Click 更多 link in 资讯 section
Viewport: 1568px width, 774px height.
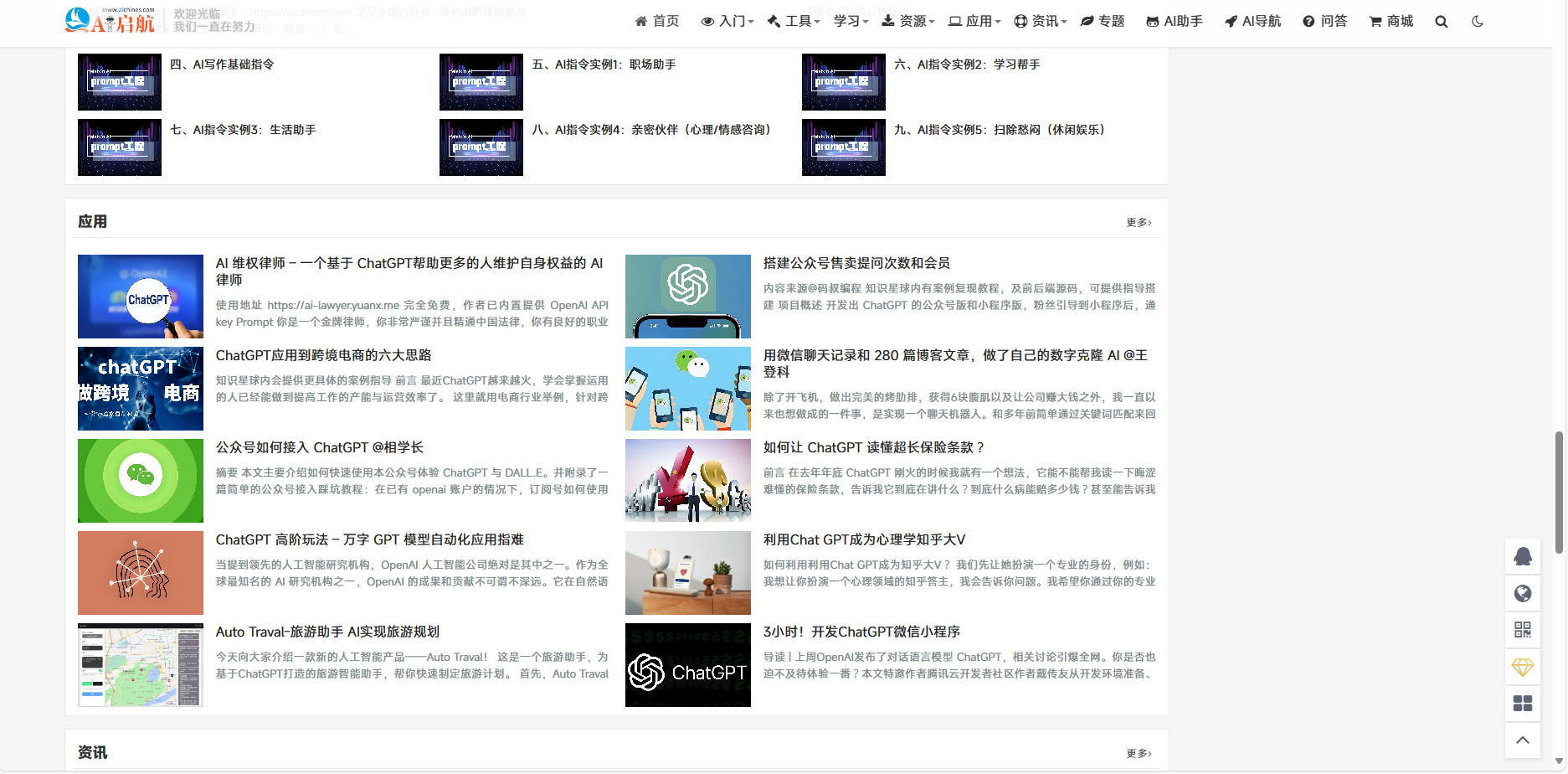coord(1139,753)
